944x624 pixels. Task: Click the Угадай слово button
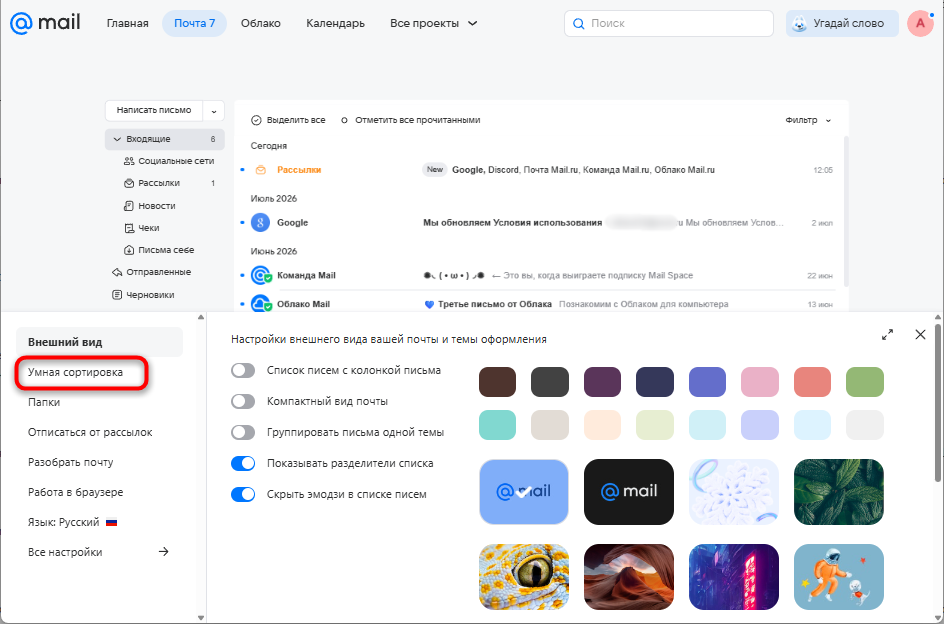pyautogui.click(x=842, y=23)
